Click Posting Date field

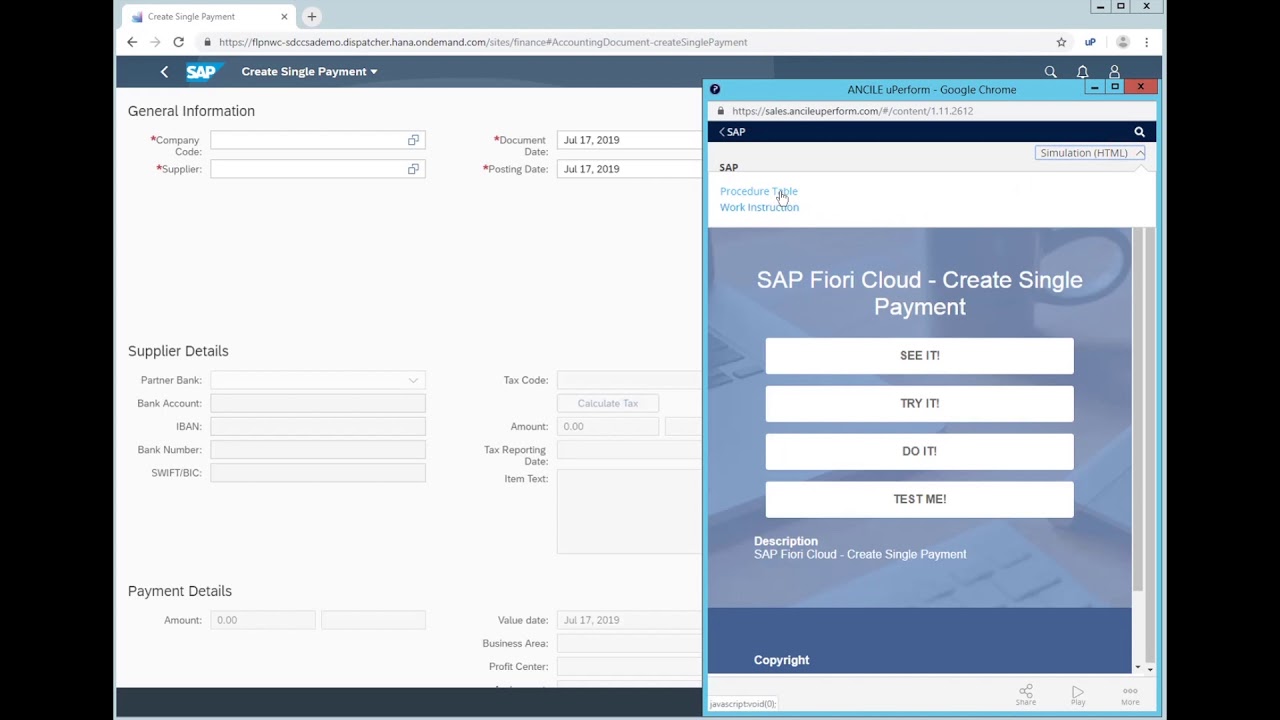tap(629, 169)
